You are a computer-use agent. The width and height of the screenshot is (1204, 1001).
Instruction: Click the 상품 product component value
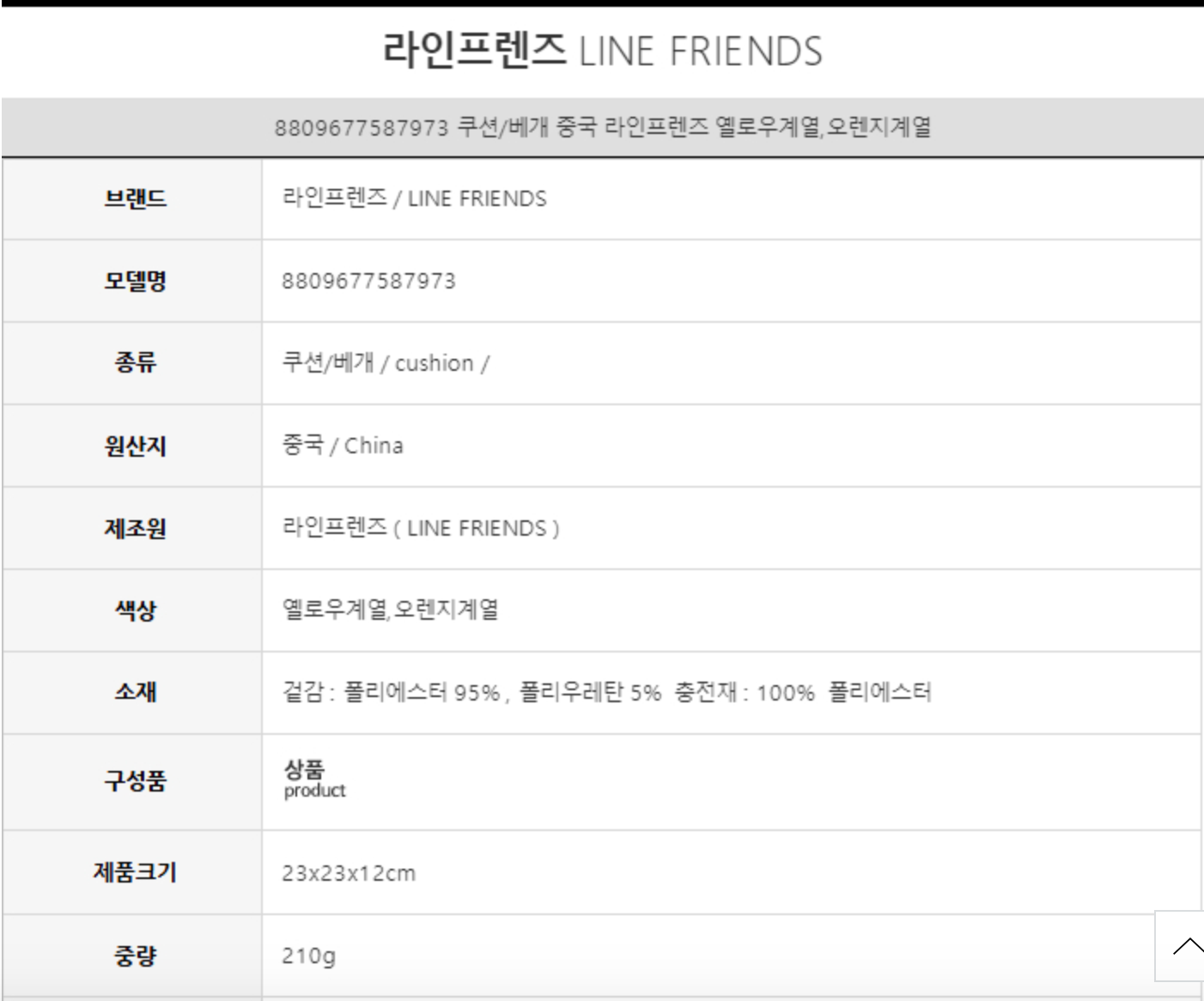point(314,780)
